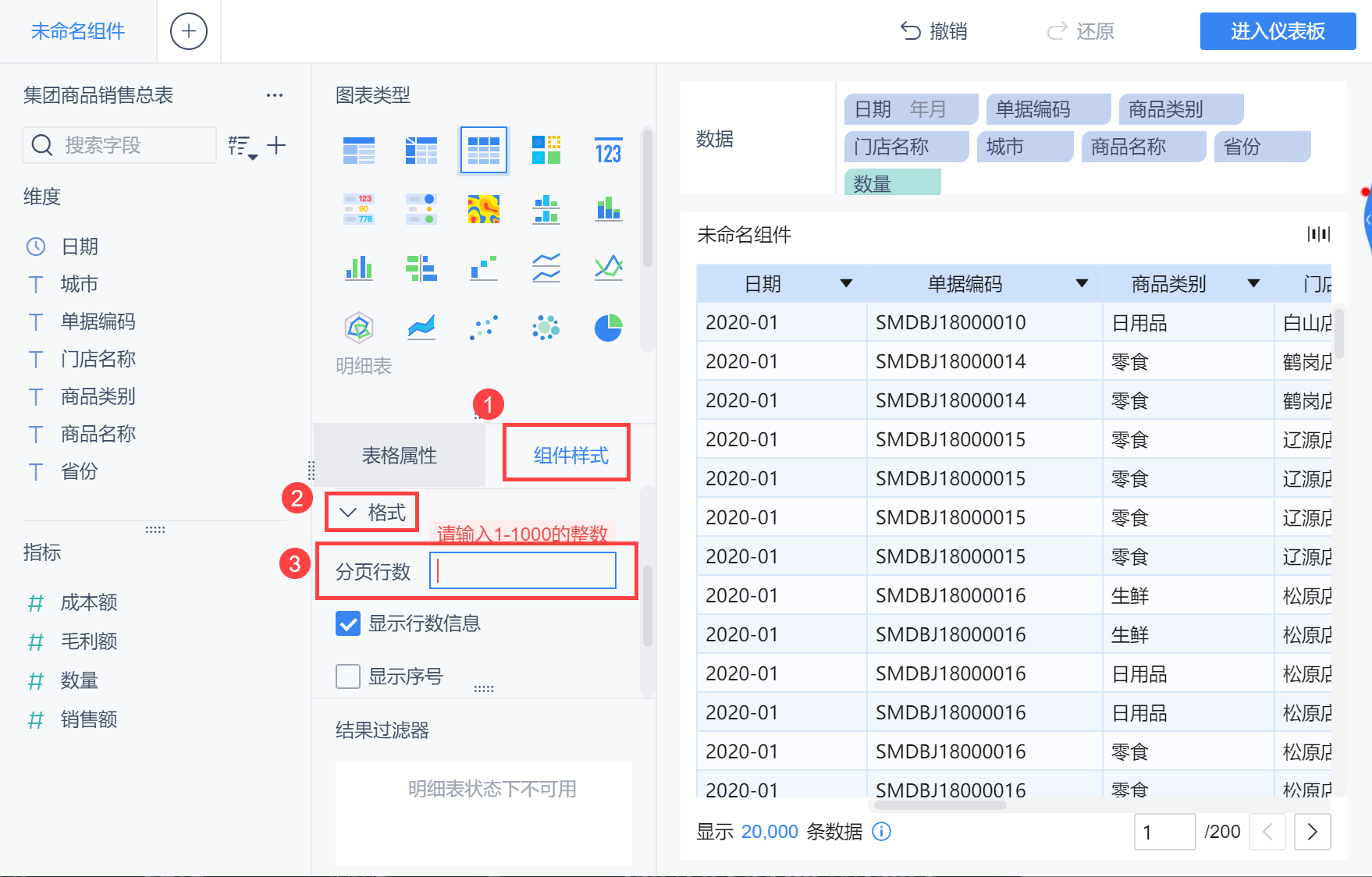The image size is (1372, 877).
Task: Toggle the 显示行数信息 checkbox
Action: [348, 623]
